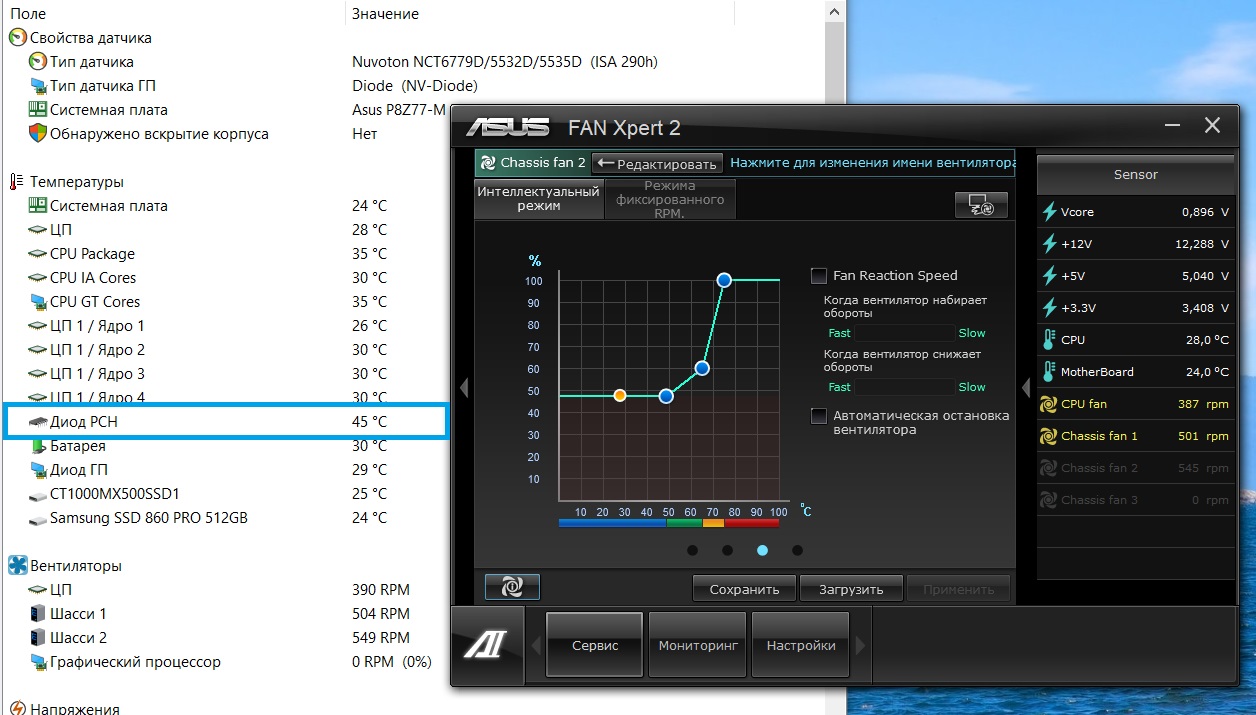
Task: Click the dimmed Chassis fan 3 sensor icon
Action: tap(1049, 500)
